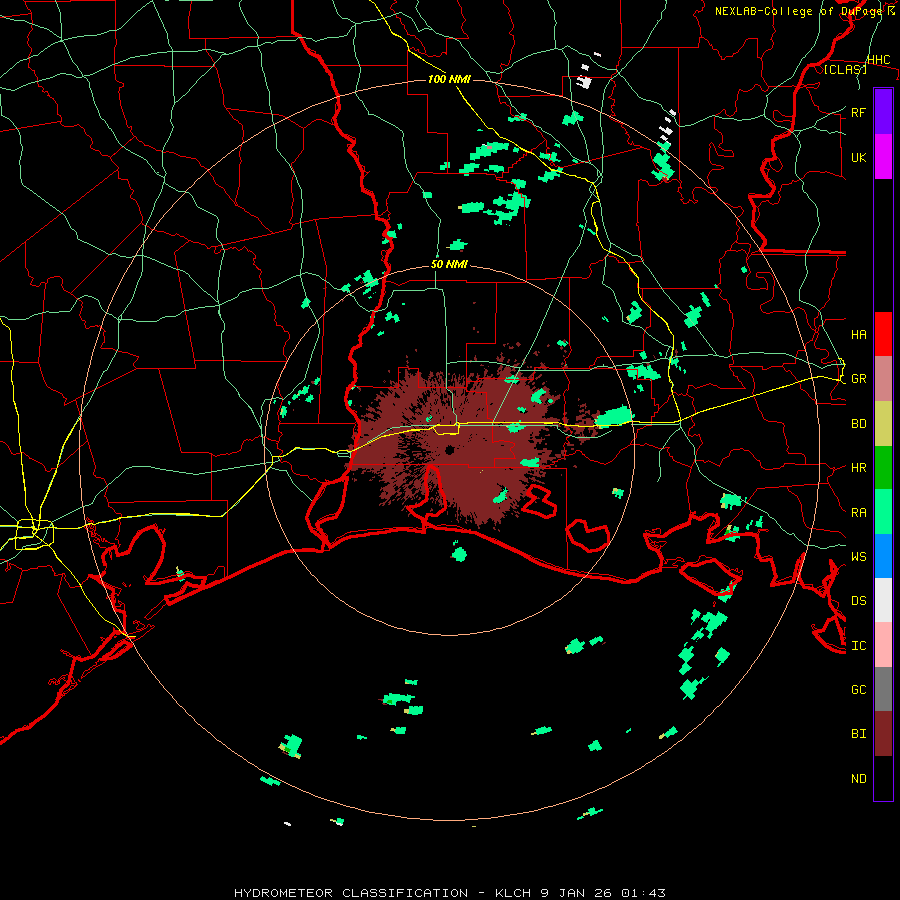Click the DS white legend color swatch
The width and height of the screenshot is (900, 900).
pos(883,600)
